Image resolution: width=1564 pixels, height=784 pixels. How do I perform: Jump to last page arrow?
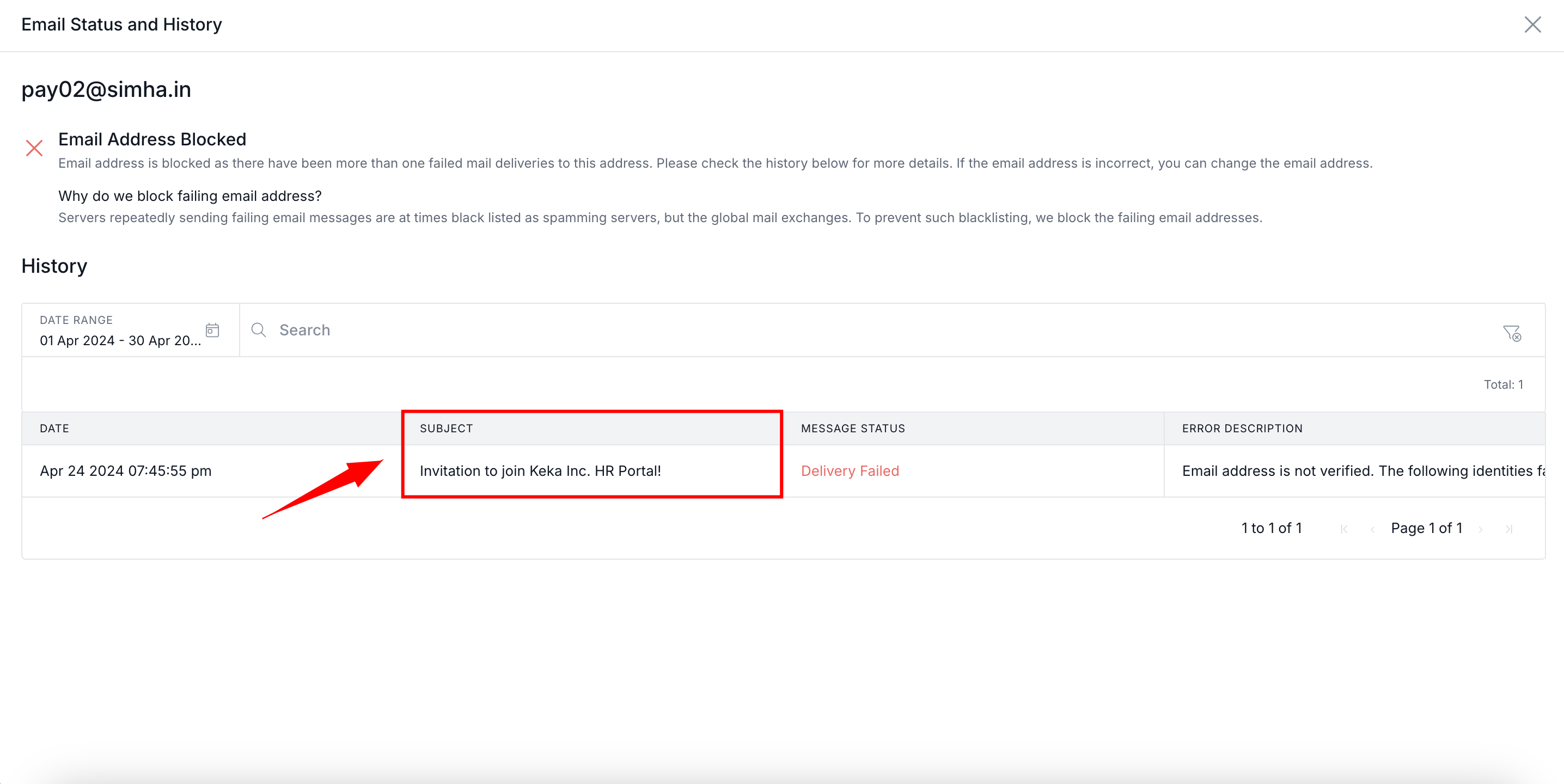pyautogui.click(x=1509, y=529)
